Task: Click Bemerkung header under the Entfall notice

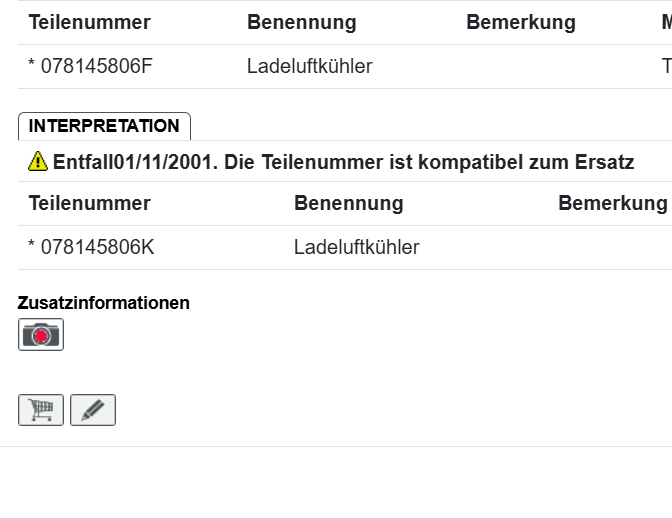Action: (611, 203)
